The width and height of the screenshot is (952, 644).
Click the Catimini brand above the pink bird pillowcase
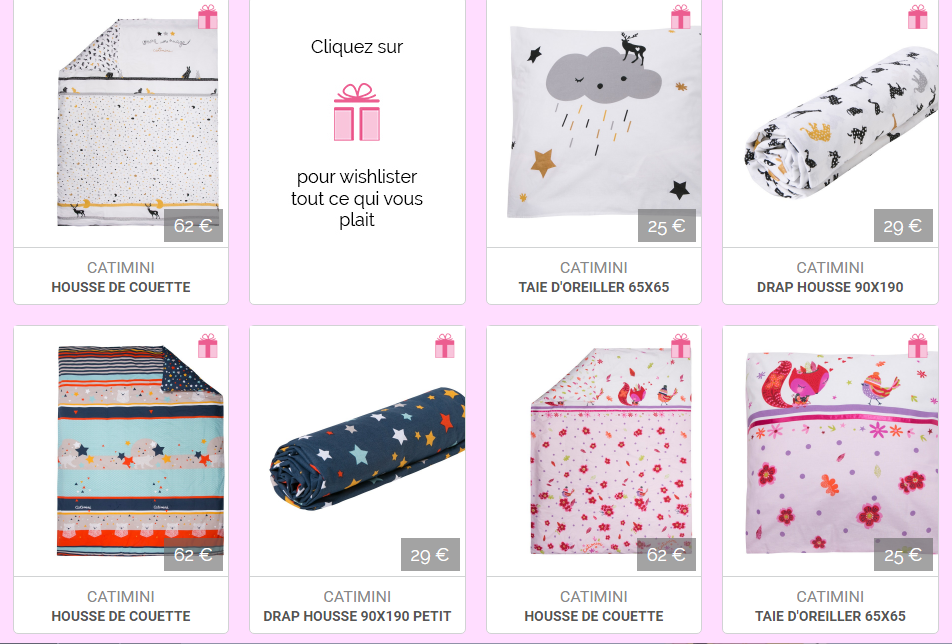pos(830,597)
